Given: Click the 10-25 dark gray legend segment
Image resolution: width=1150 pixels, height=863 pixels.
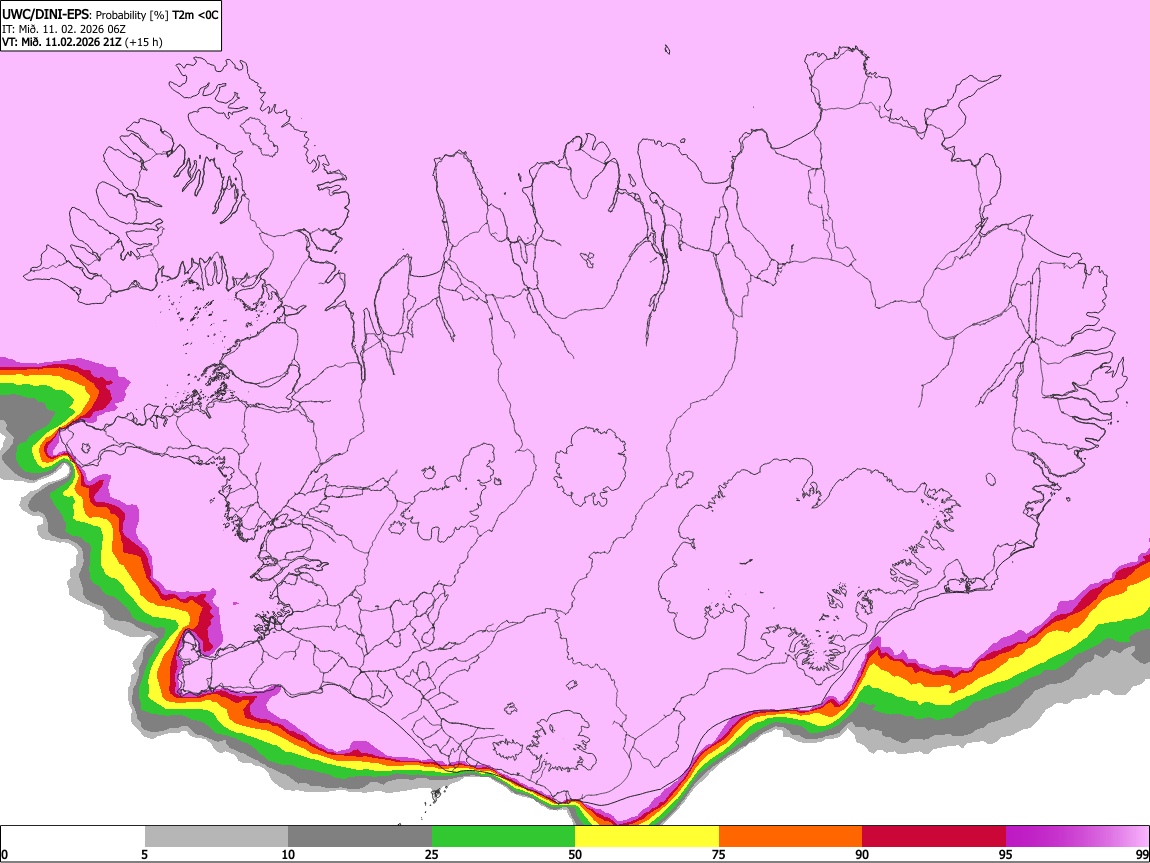Looking at the screenshot, I should [x=360, y=837].
